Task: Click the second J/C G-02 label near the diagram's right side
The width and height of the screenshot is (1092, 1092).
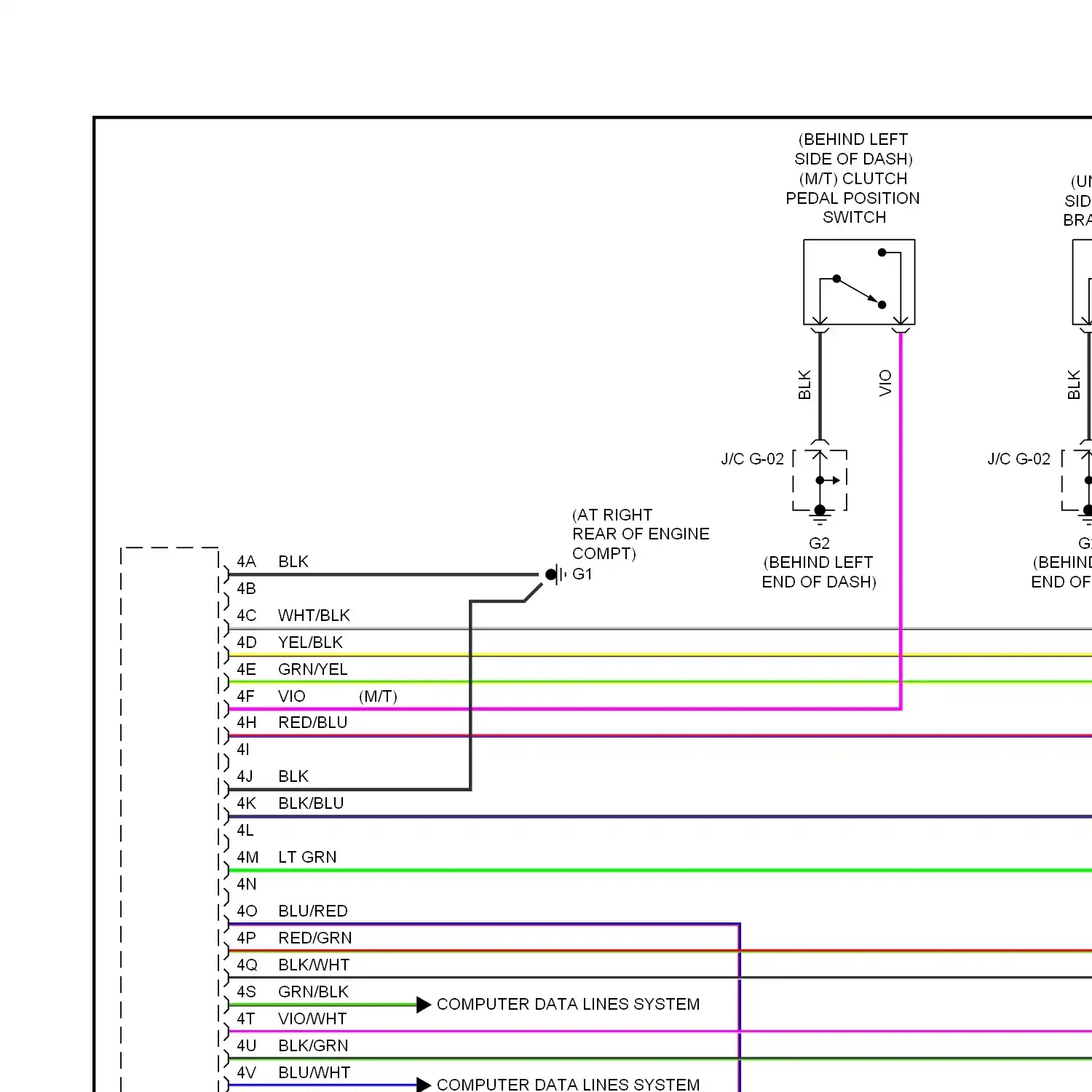Action: (1018, 459)
